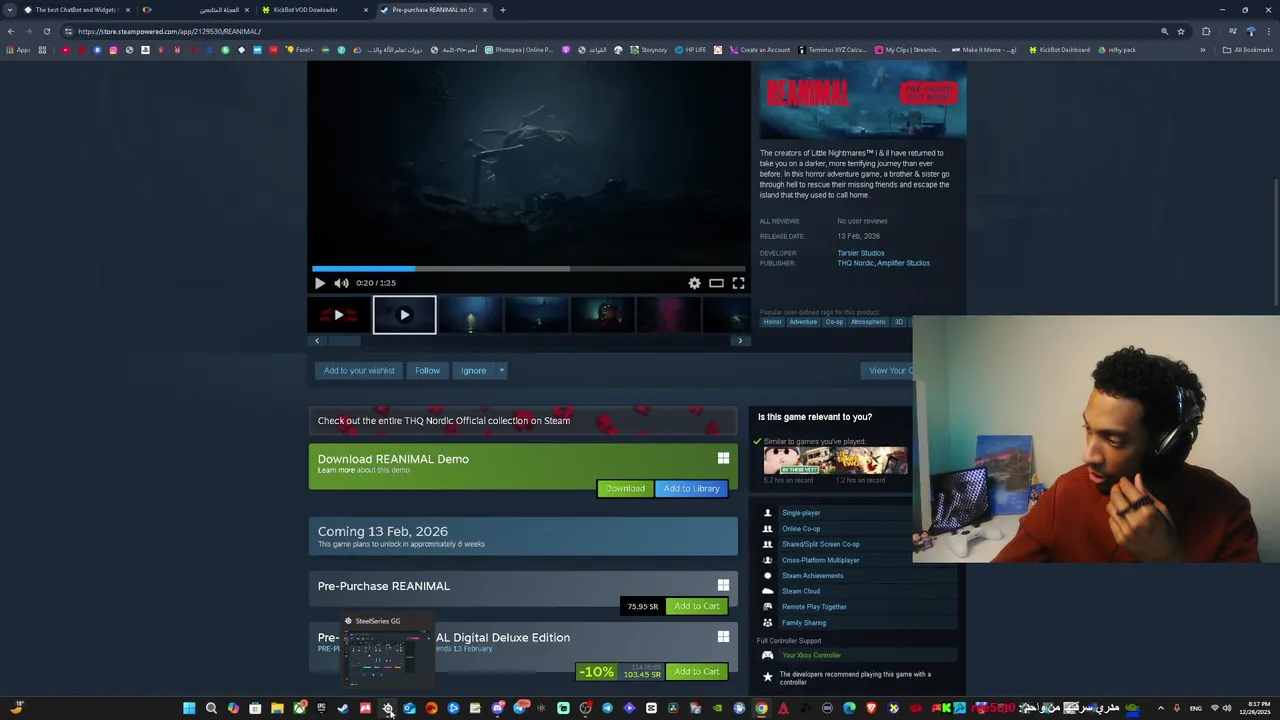This screenshot has width=1280, height=720.
Task: Open THQ Nordic publisher link
Action: [x=856, y=263]
